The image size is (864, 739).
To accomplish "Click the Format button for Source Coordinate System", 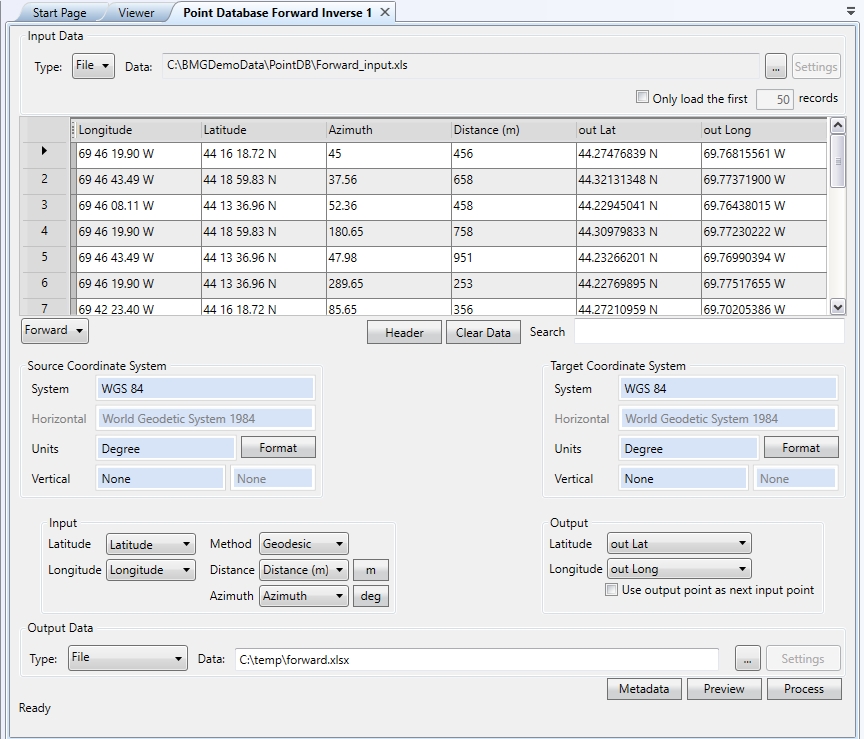I will [x=278, y=448].
